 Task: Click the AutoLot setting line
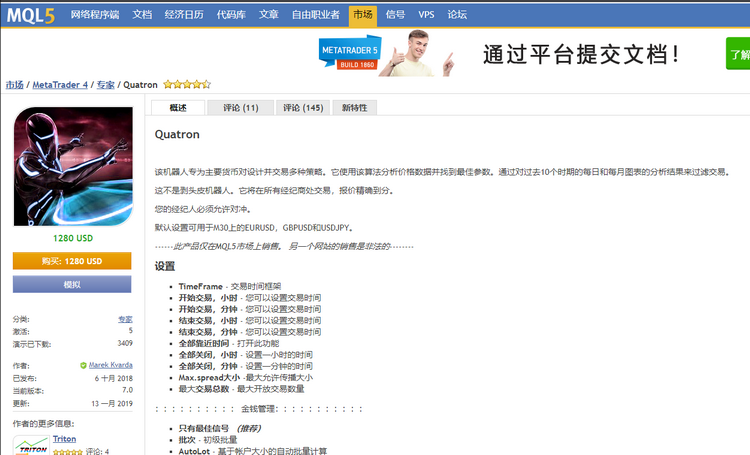pyautogui.click(x=253, y=451)
